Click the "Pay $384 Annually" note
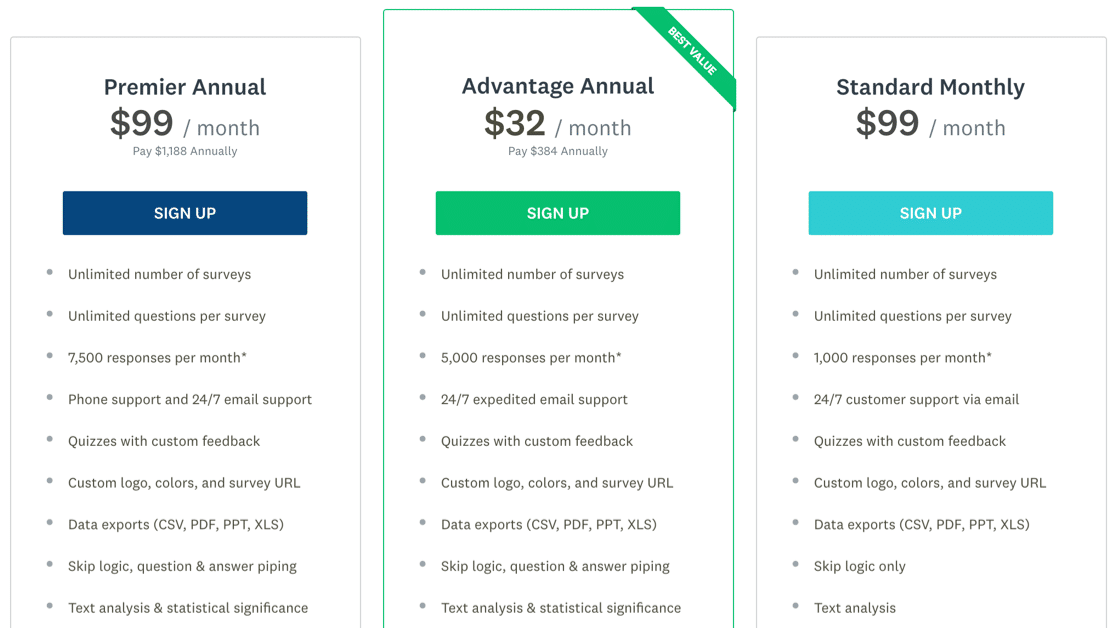The image size is (1116, 628). (x=558, y=152)
